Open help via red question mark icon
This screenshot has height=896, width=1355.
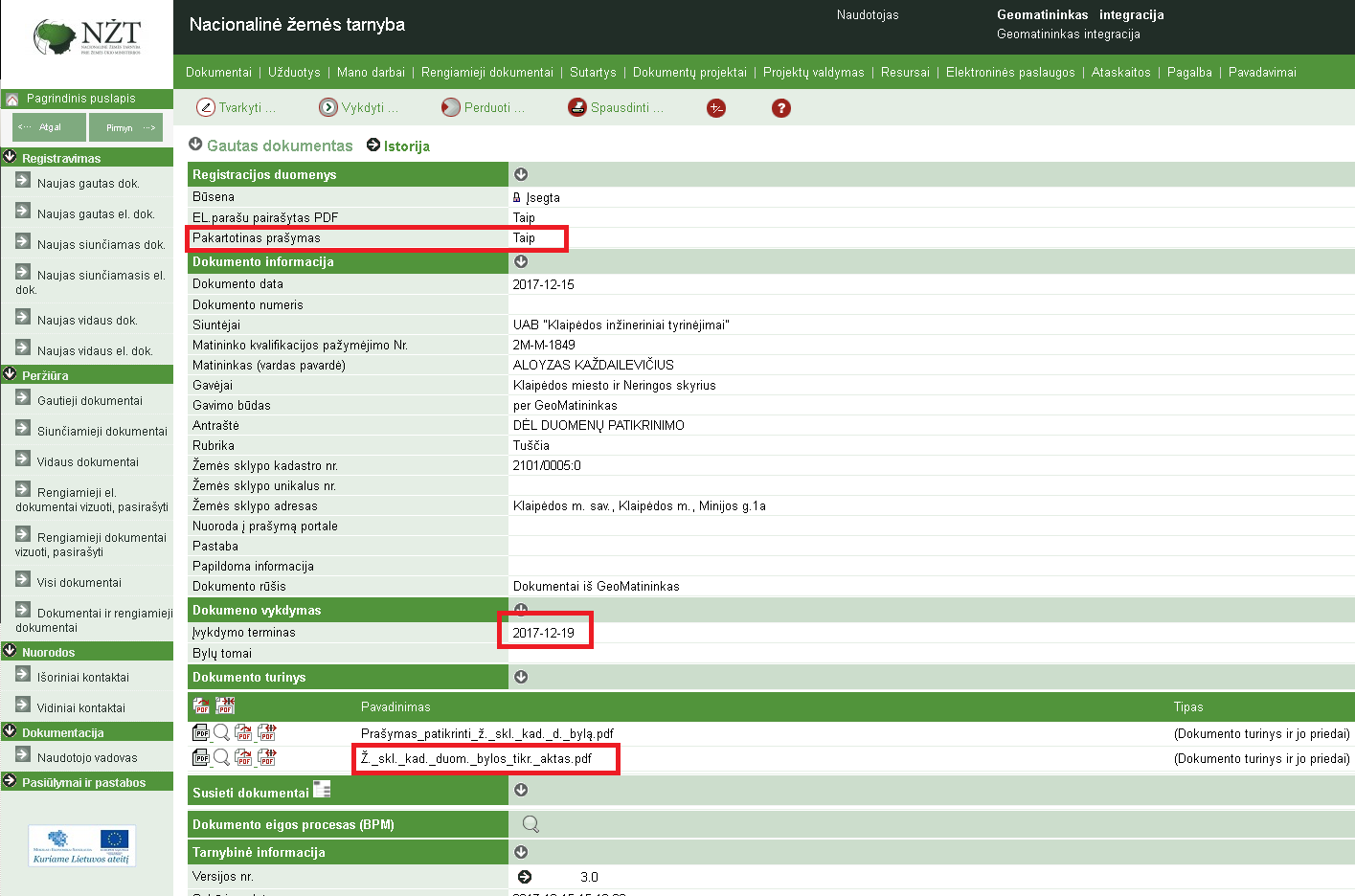click(781, 108)
